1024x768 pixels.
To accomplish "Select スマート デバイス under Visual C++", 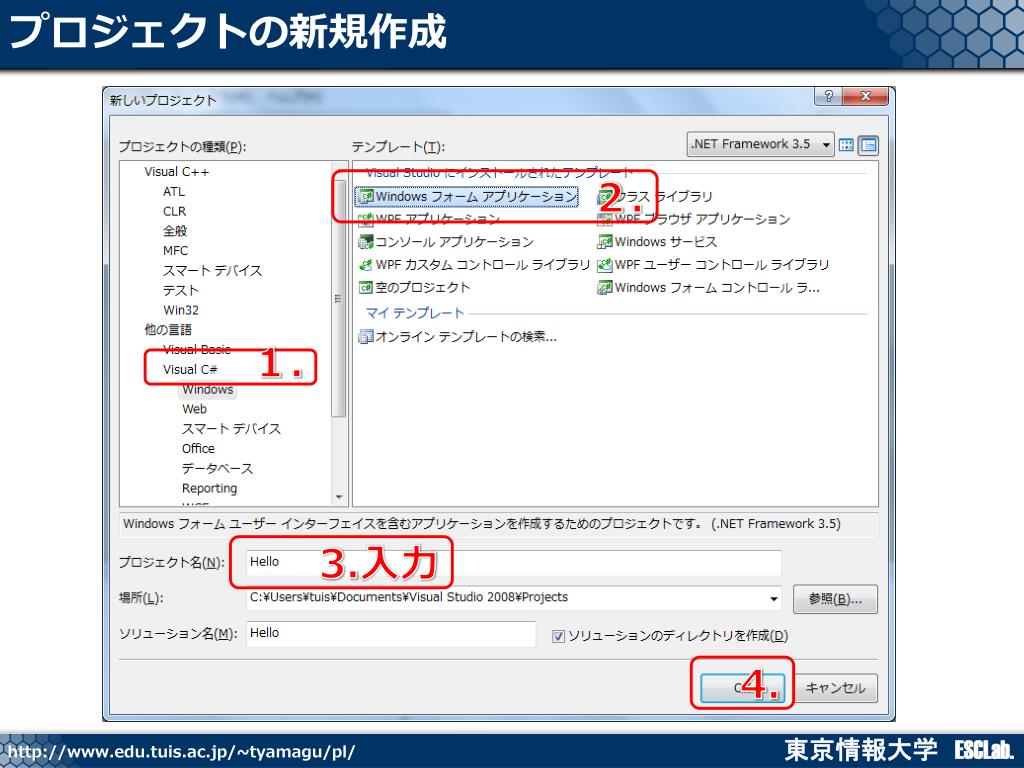I will pyautogui.click(x=212, y=270).
